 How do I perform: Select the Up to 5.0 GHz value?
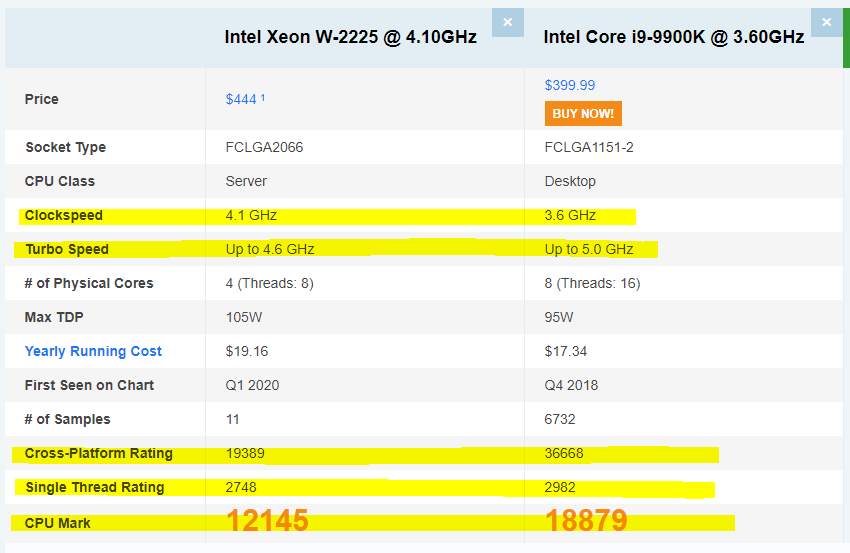click(589, 249)
